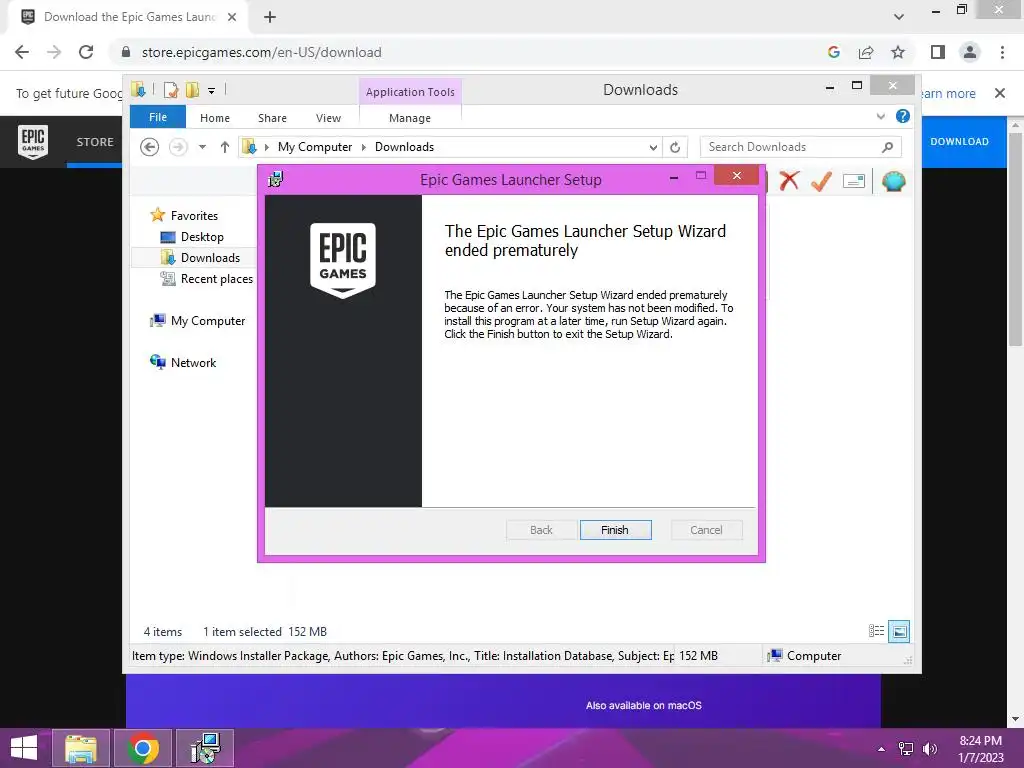The height and width of the screenshot is (768, 1024).
Task: Click quick access Properties icon
Action: click(x=171, y=90)
